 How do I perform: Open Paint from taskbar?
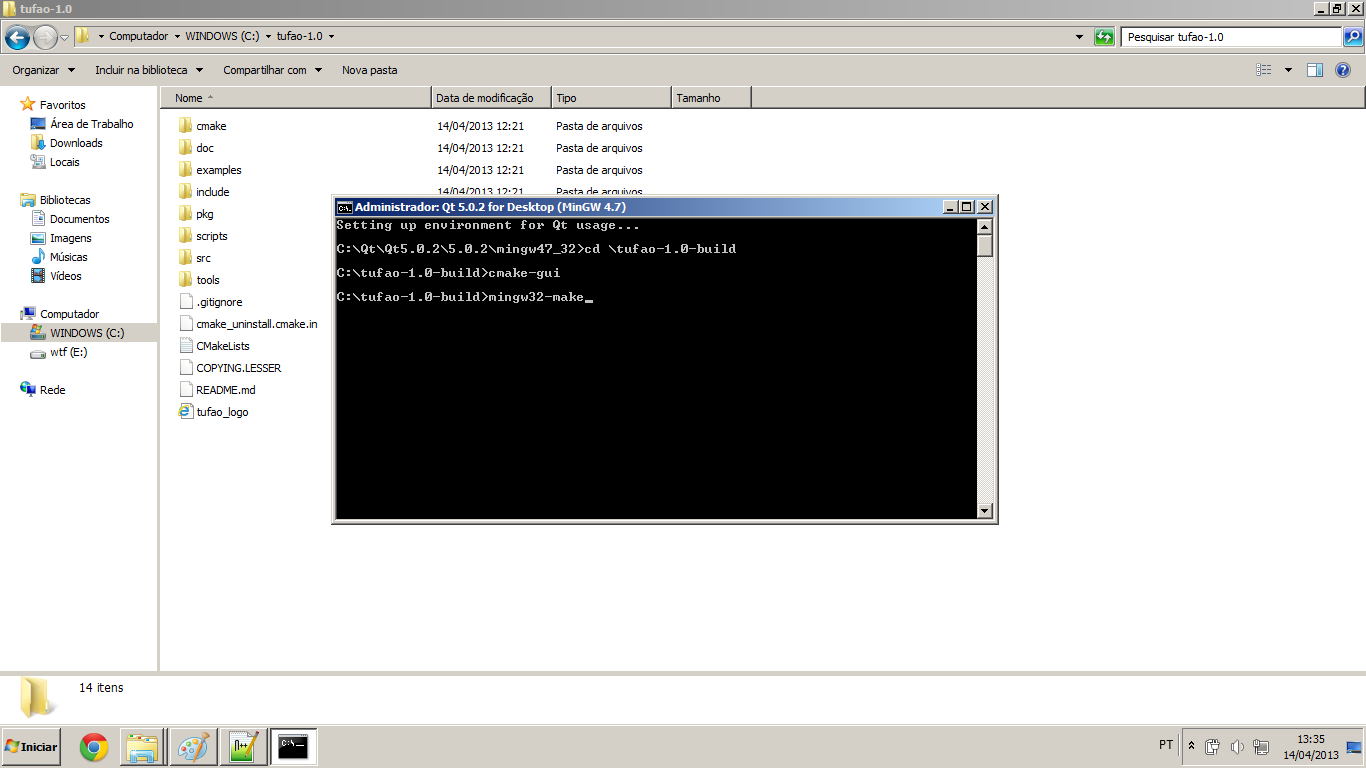click(193, 747)
